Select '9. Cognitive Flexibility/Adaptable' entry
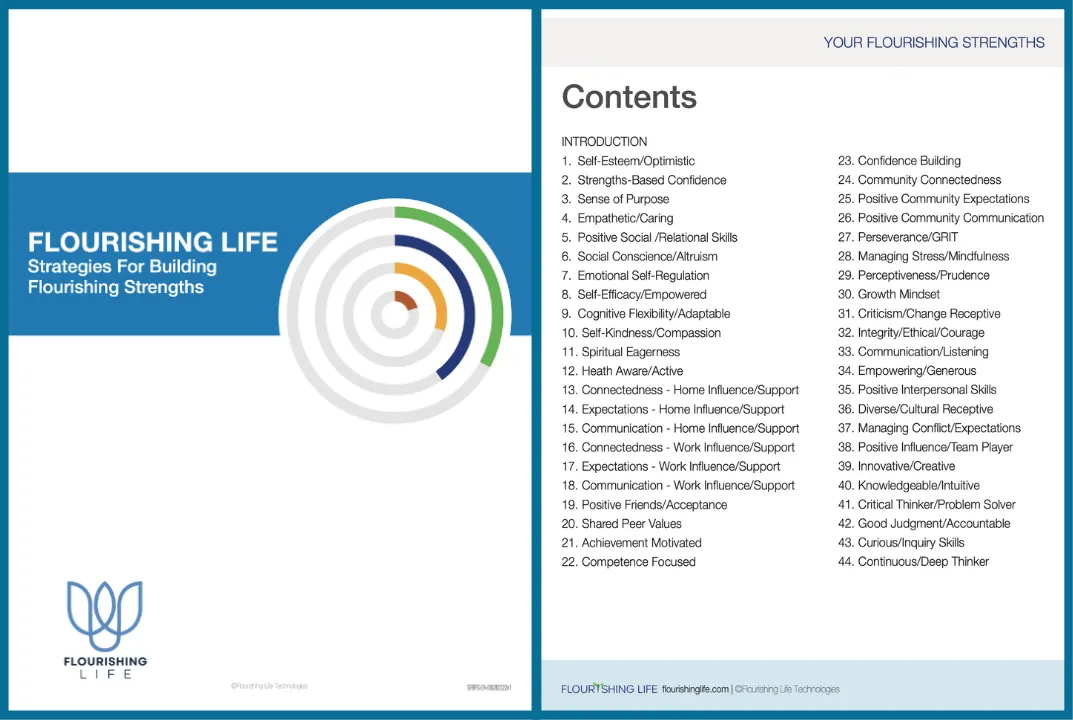1073x720 pixels. [646, 313]
